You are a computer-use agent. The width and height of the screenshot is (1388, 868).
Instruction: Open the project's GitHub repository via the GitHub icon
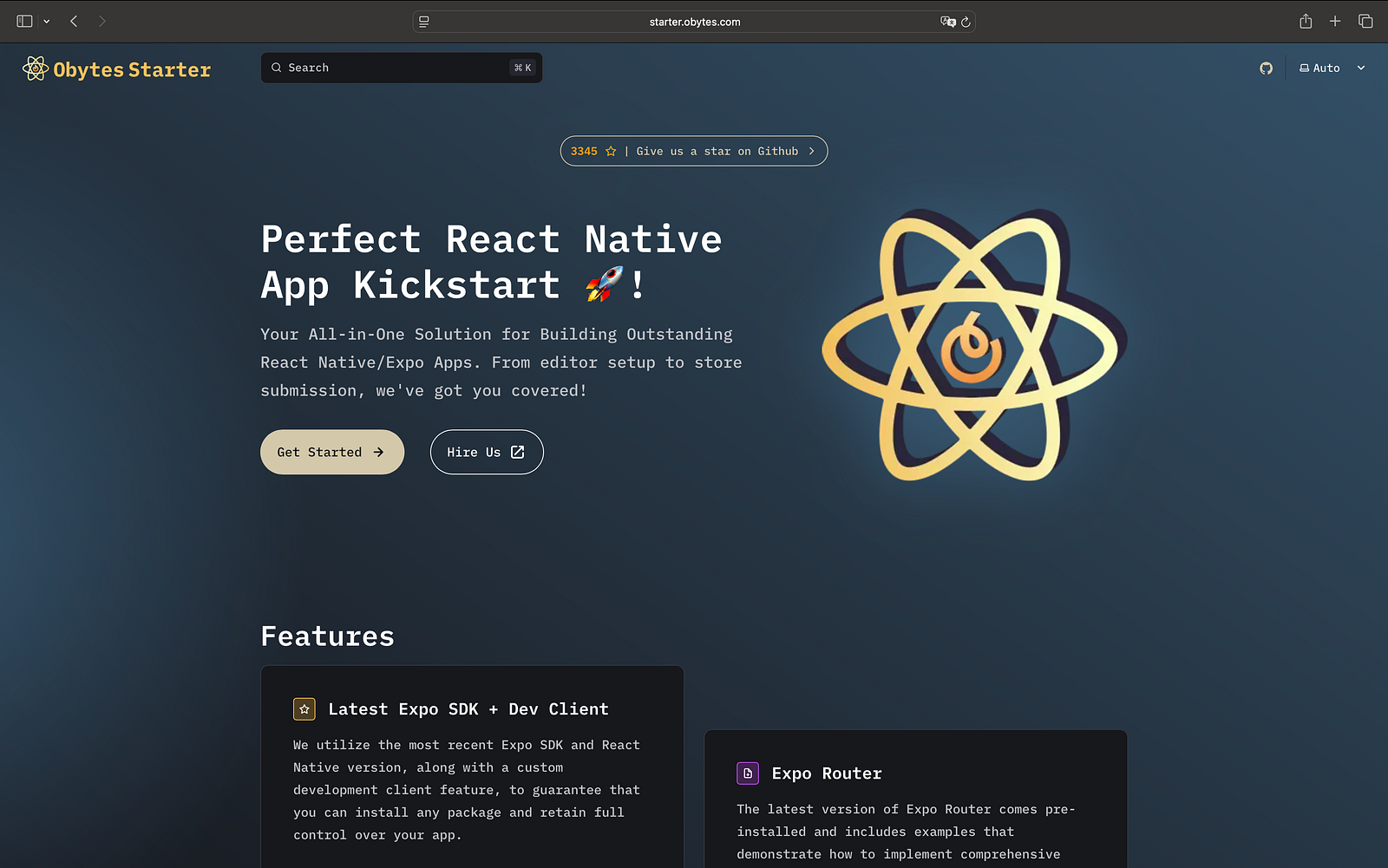pyautogui.click(x=1266, y=68)
